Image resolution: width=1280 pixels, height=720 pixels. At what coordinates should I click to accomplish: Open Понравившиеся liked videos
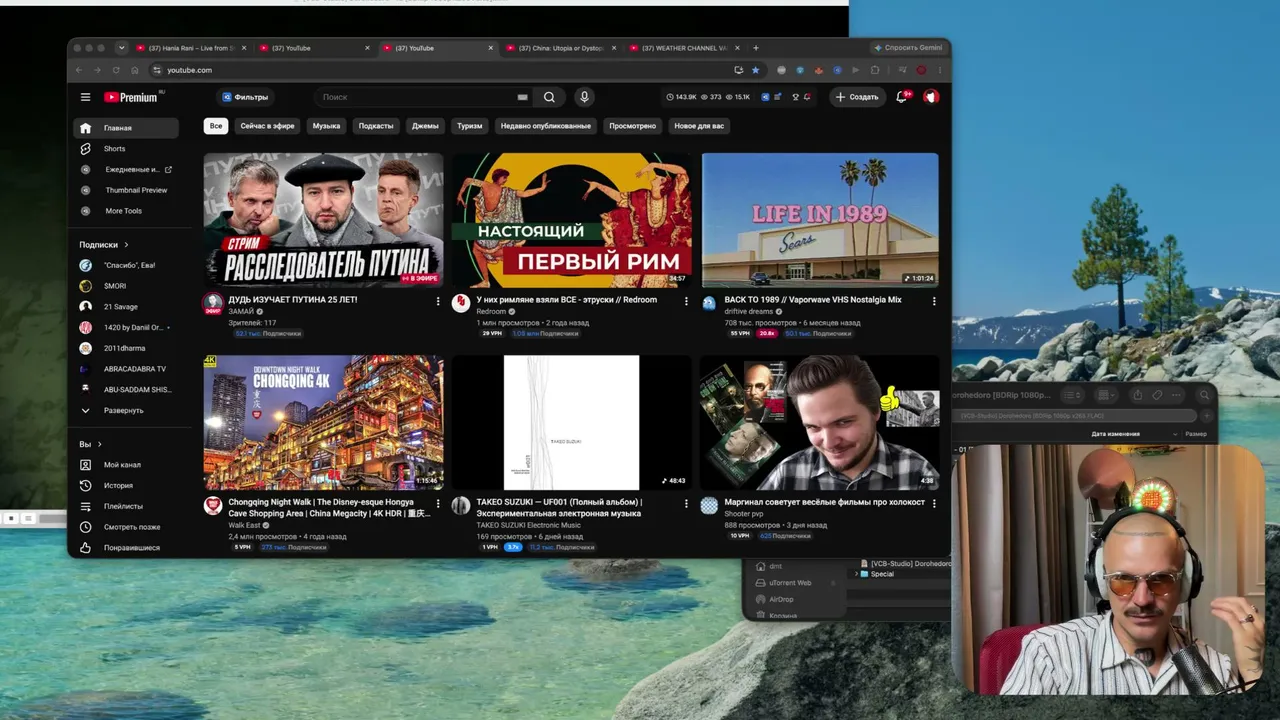(126, 548)
